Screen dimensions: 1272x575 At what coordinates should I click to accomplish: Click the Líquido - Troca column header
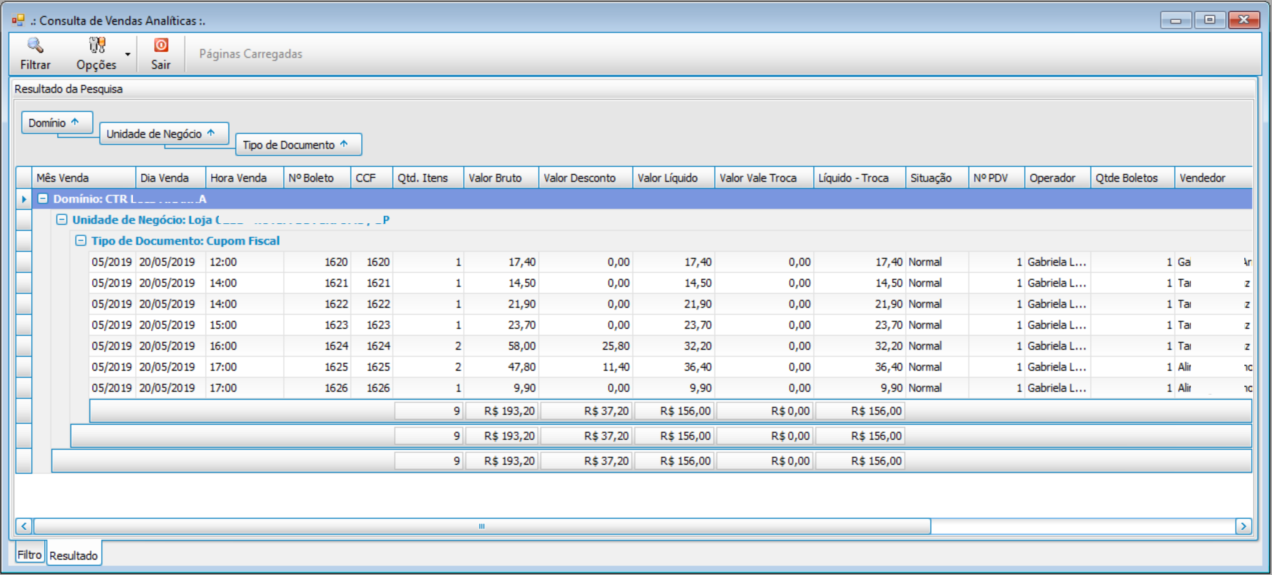[x=860, y=178]
